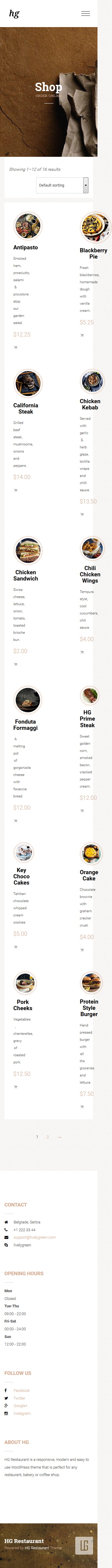Click the Fonduta Formaggi thumbnail image
112x1568 pixels.
(27, 700)
